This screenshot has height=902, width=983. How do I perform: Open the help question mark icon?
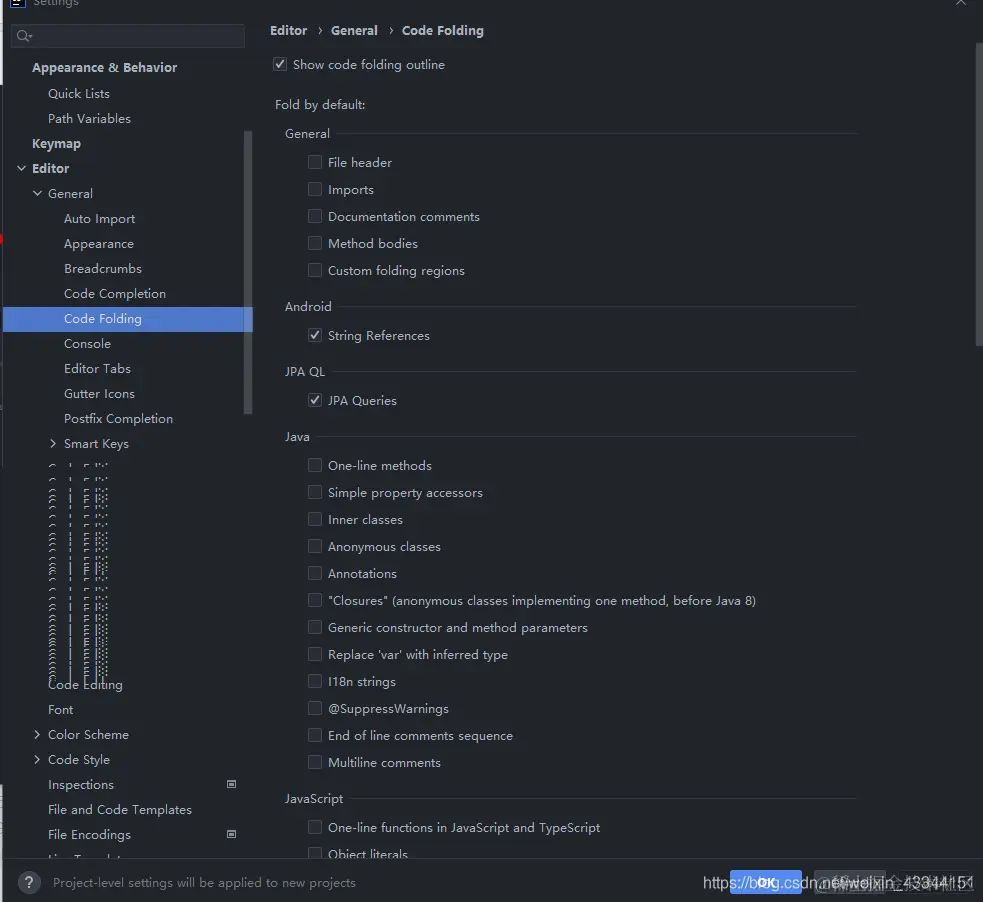point(29,883)
